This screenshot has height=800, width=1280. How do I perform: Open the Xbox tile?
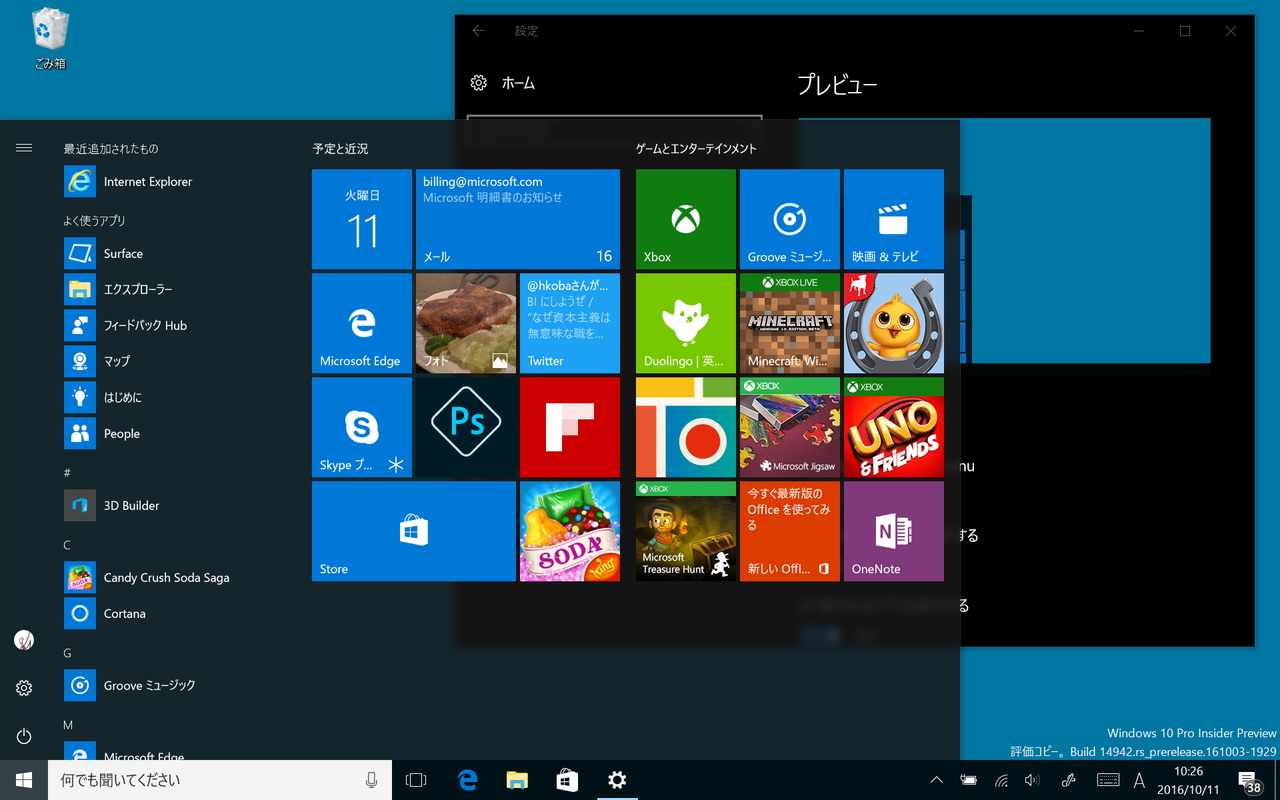pyautogui.click(x=686, y=219)
